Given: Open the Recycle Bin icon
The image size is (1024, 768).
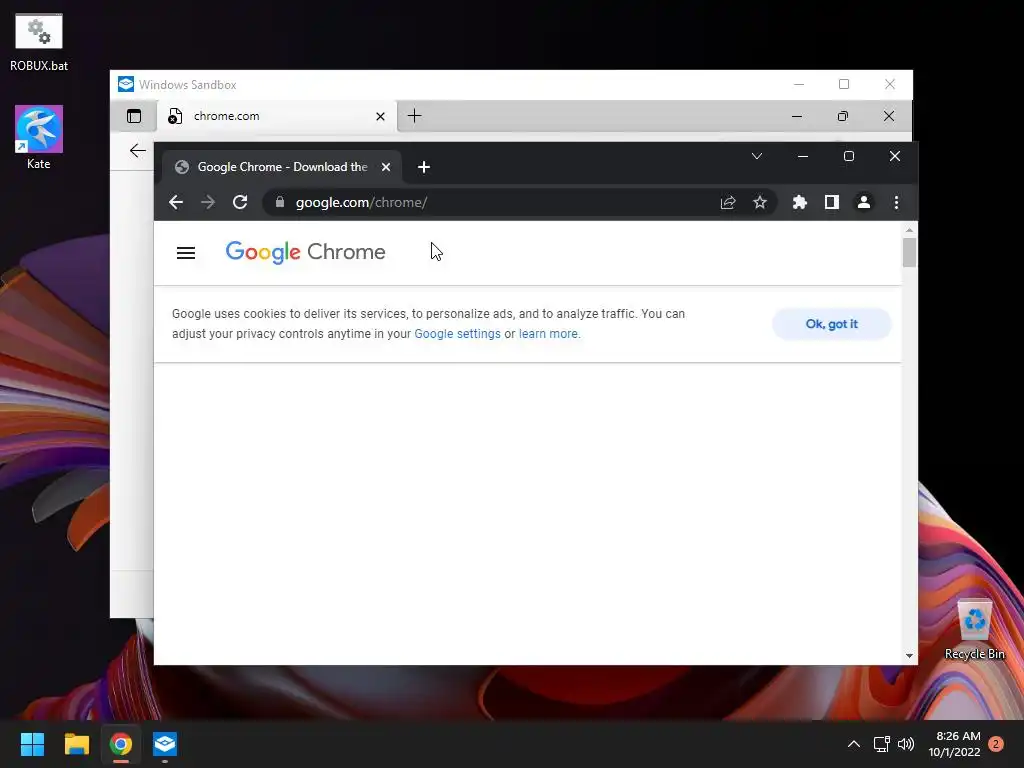Looking at the screenshot, I should tap(974, 630).
